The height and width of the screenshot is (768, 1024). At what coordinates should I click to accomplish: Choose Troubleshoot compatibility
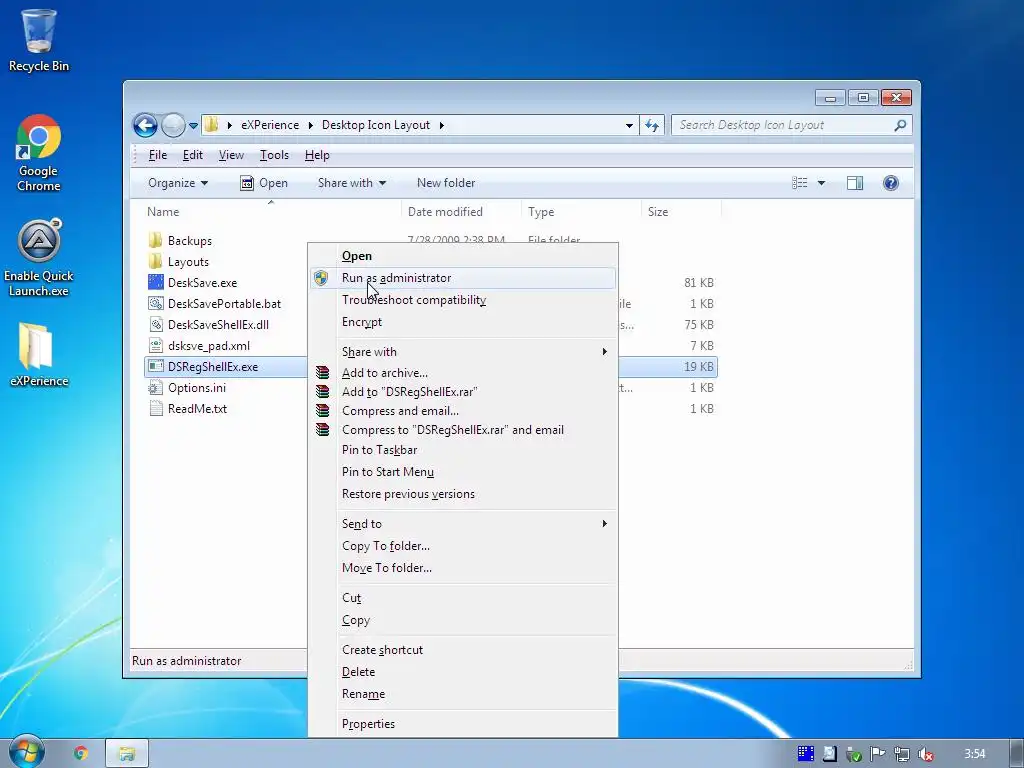click(x=463, y=300)
